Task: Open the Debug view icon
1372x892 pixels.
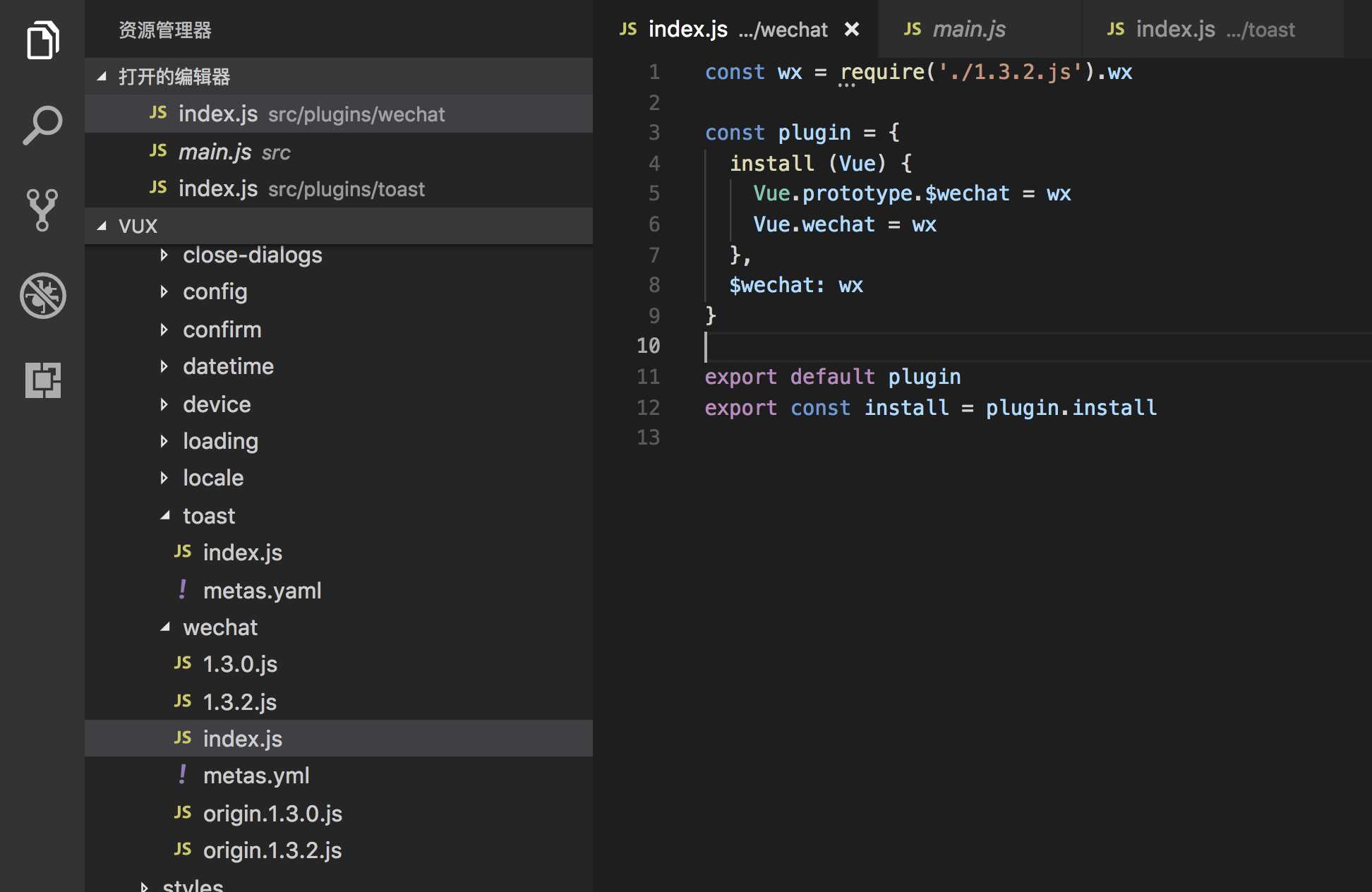Action: click(x=42, y=295)
